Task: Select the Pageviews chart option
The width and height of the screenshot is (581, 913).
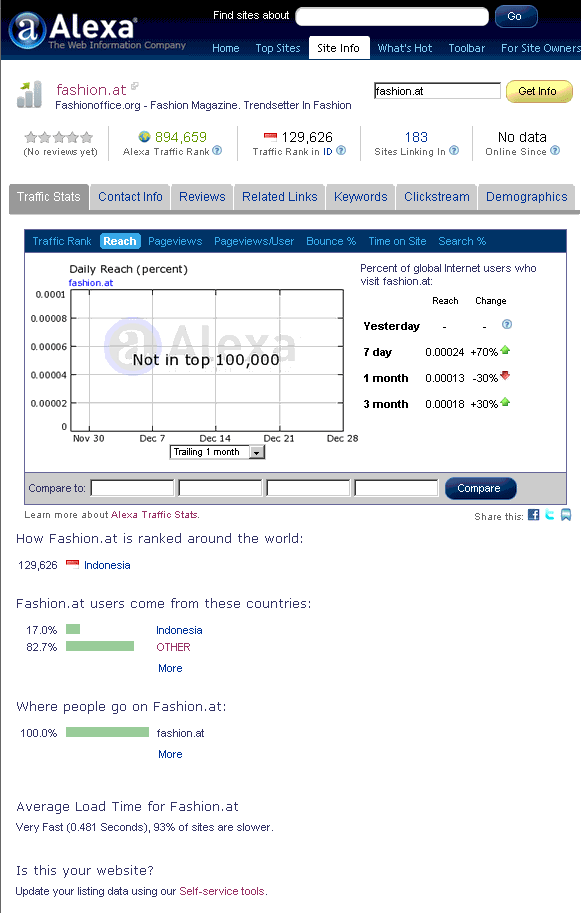Action: 175,241
